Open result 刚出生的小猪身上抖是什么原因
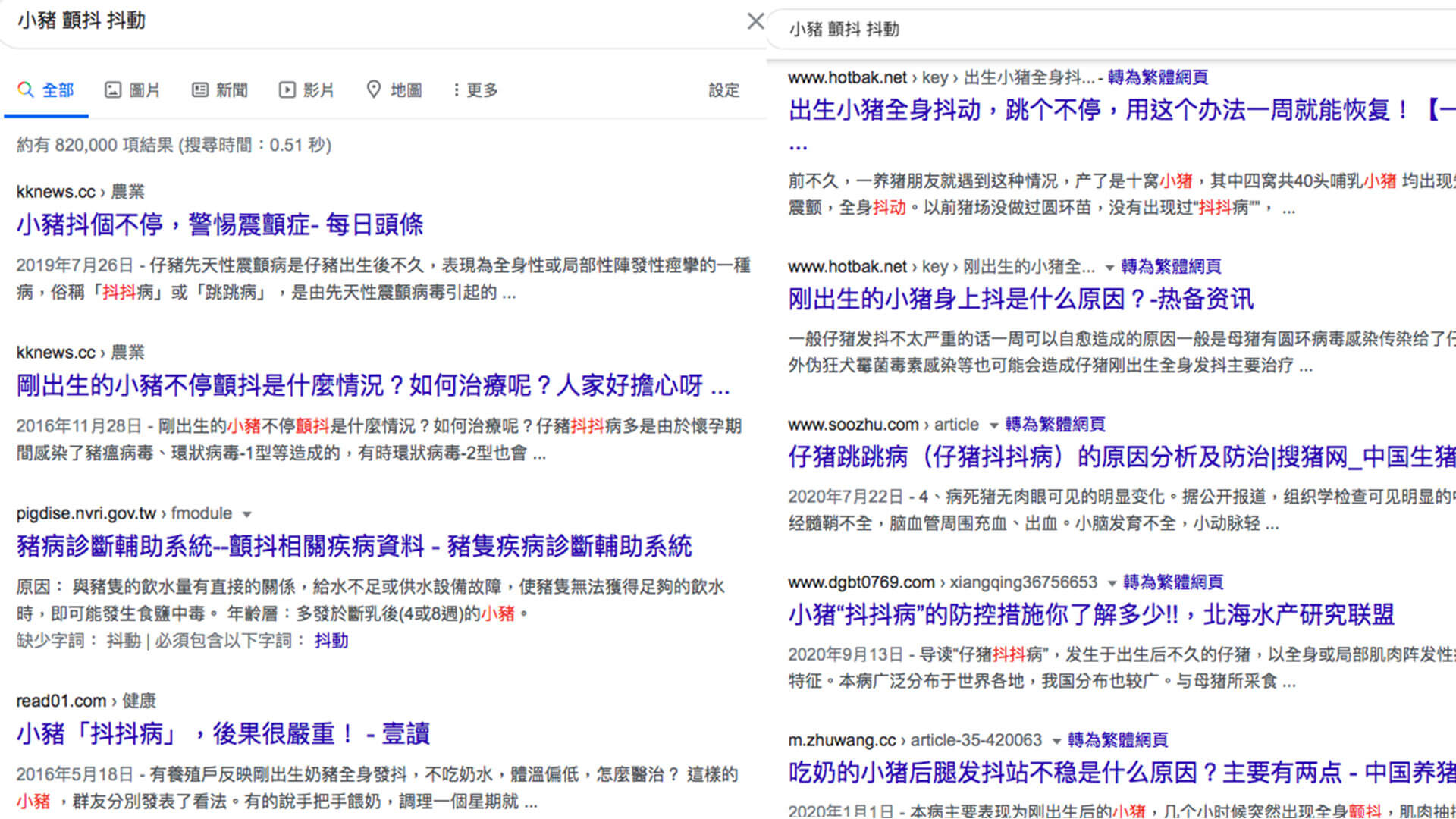 click(x=1021, y=299)
